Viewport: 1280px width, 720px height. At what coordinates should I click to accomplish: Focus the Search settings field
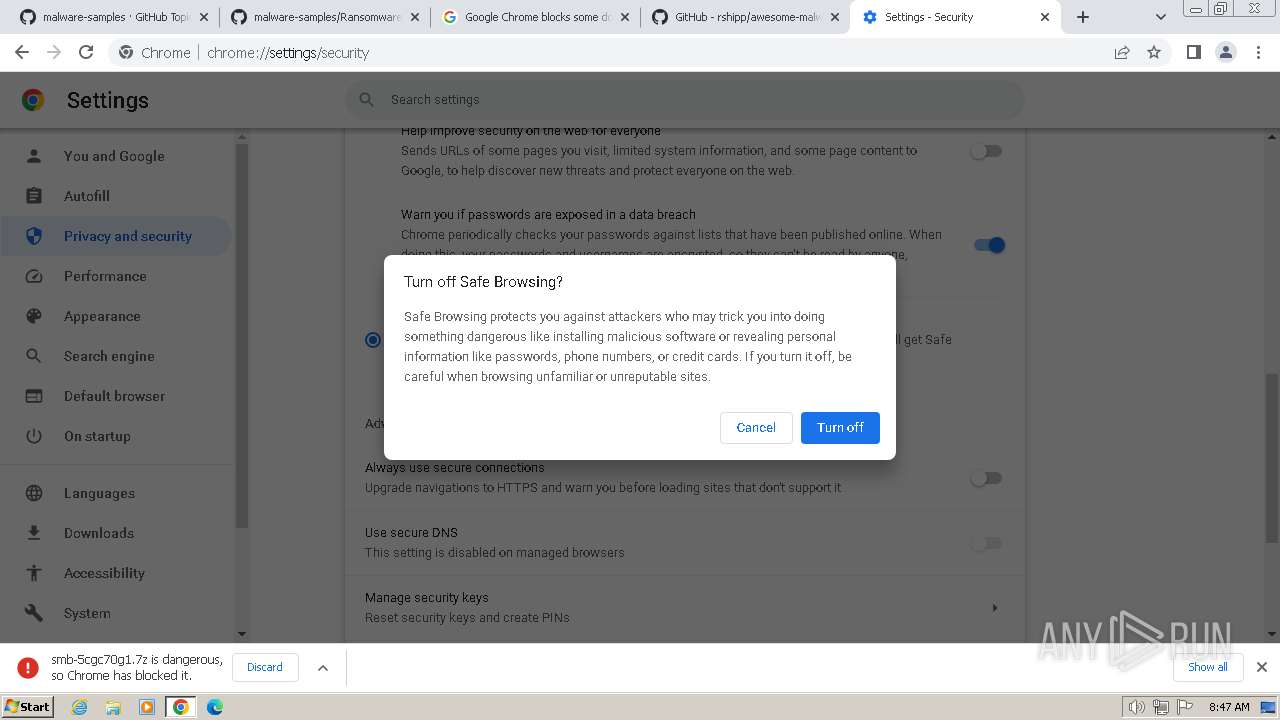pos(685,99)
